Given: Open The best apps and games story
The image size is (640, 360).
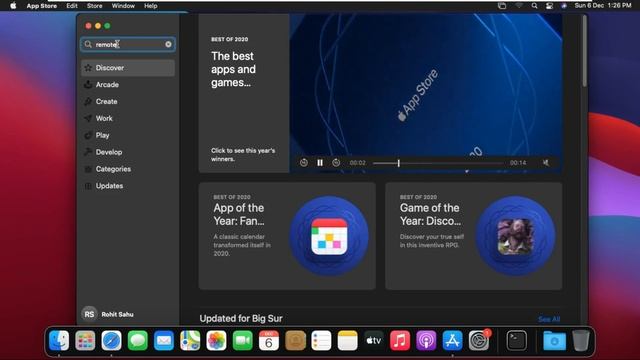Looking at the screenshot, I should tap(244, 93).
